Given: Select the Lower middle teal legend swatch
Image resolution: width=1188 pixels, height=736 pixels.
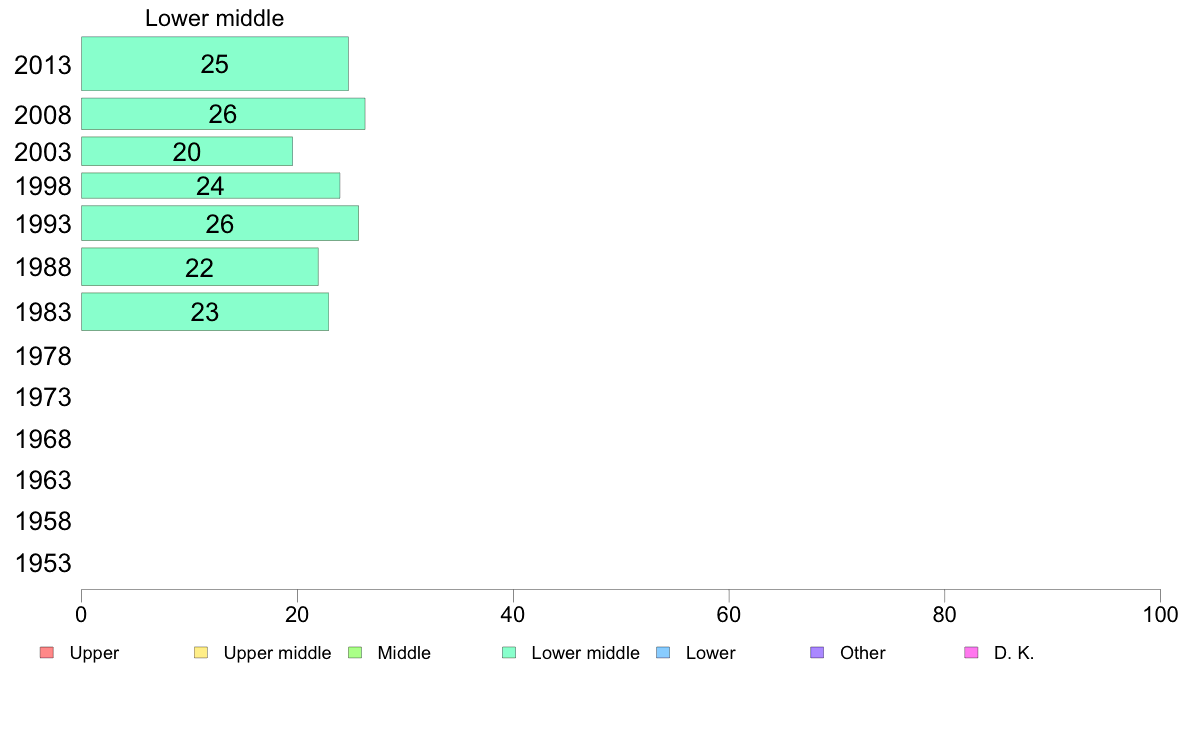Looking at the screenshot, I should [x=509, y=653].
